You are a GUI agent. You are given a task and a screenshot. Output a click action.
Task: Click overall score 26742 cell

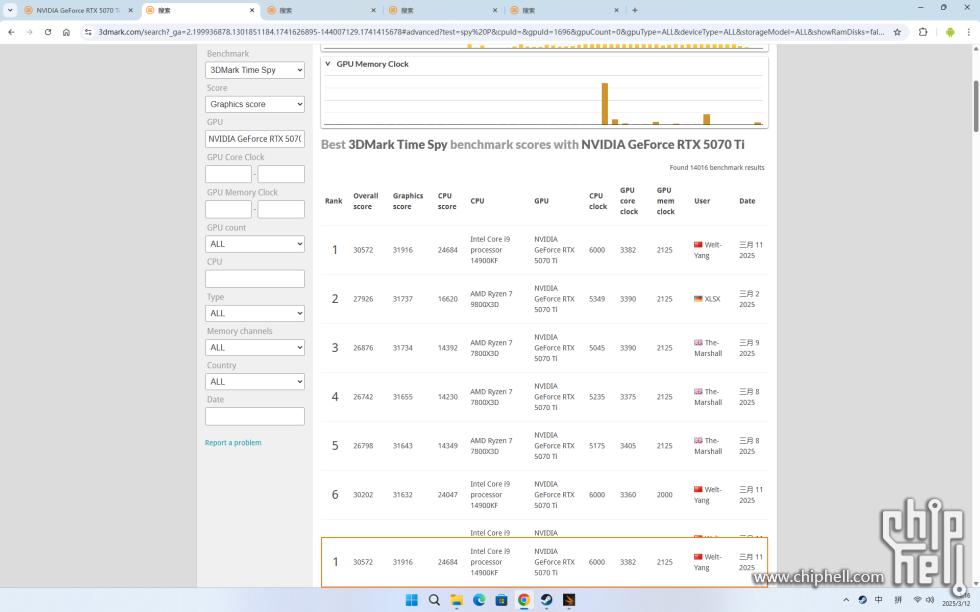[x=363, y=397]
